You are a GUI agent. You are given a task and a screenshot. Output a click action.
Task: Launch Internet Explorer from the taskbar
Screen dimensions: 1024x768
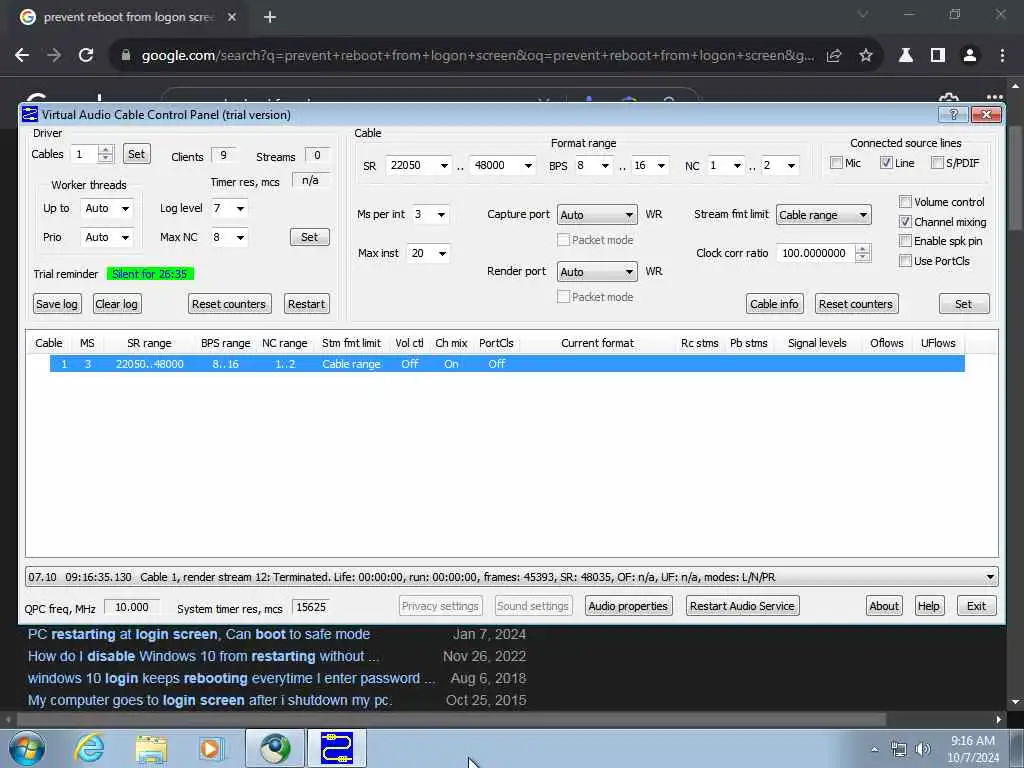coord(89,748)
